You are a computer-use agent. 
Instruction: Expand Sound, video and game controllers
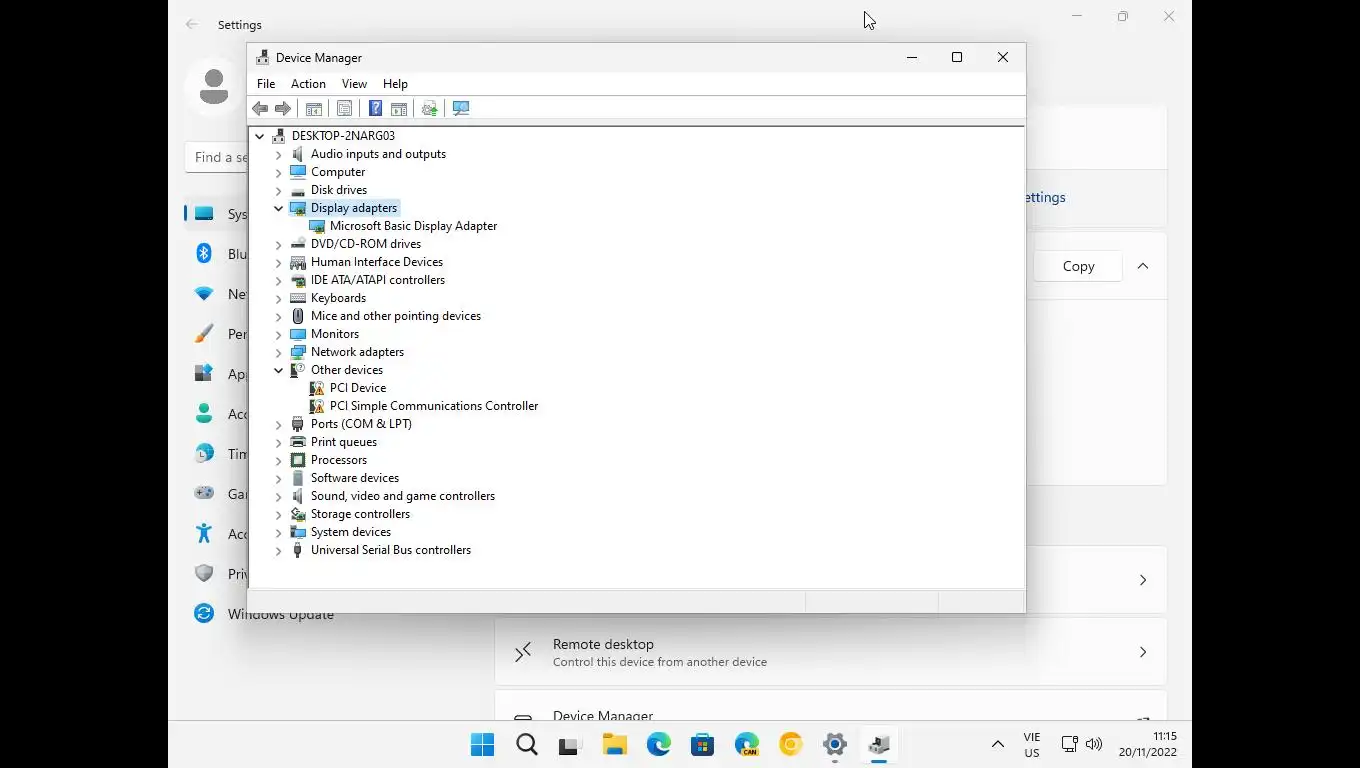279,496
